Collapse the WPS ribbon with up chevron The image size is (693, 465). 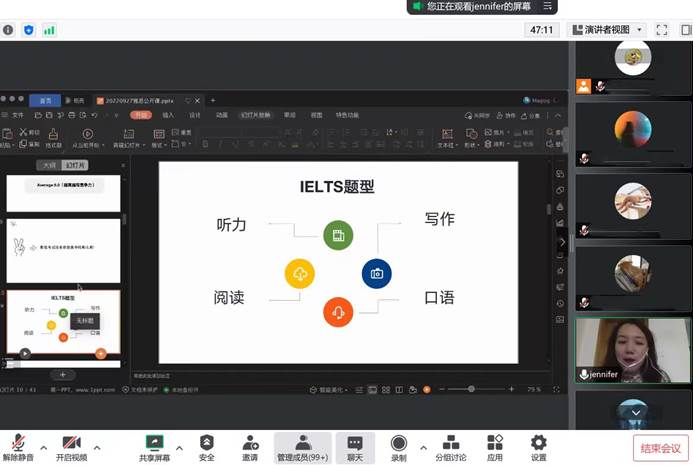tap(558, 115)
